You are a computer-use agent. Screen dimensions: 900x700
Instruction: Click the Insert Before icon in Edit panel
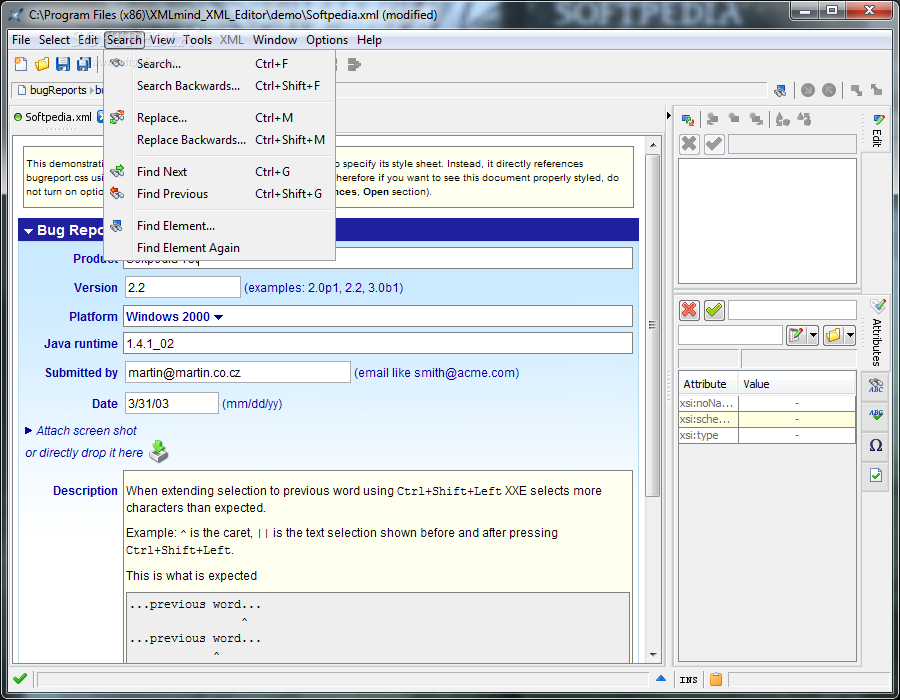pos(712,119)
